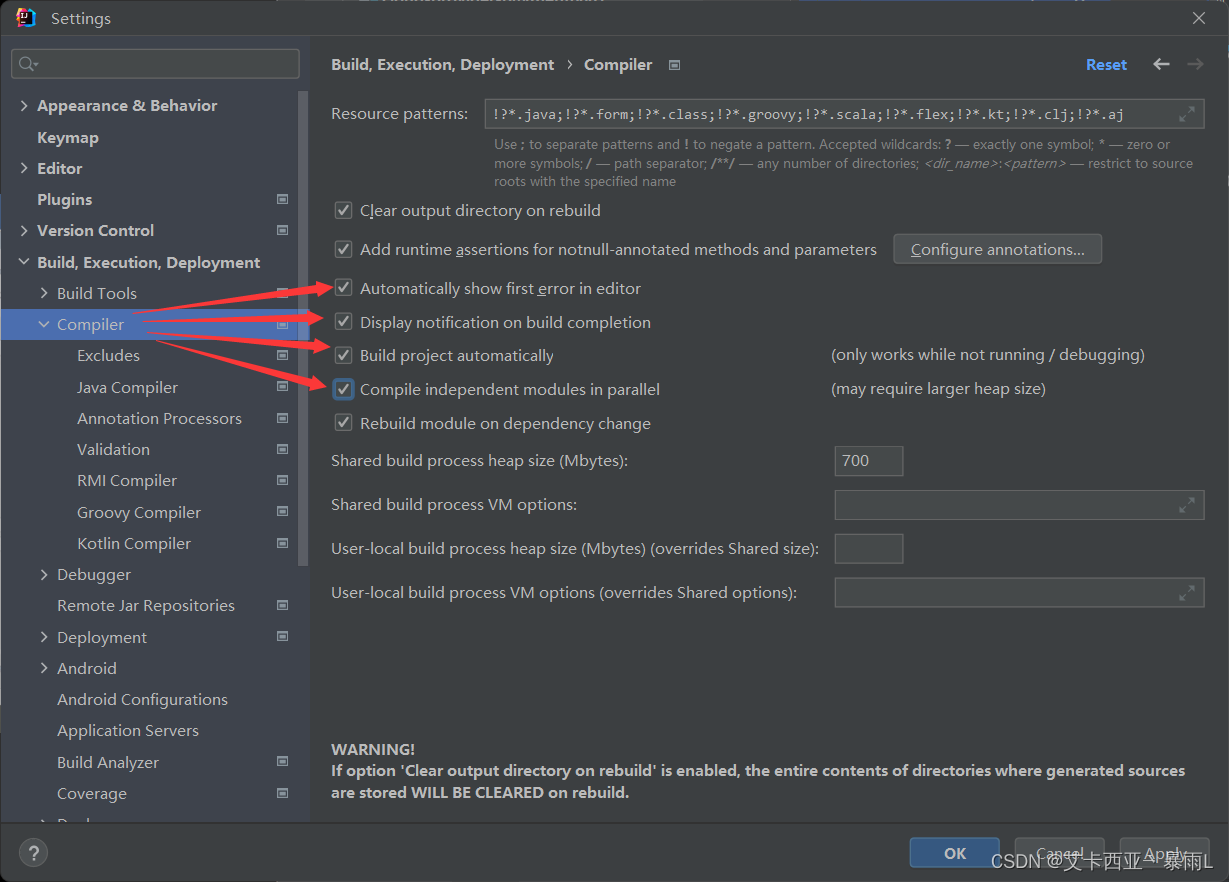Viewport: 1229px width, 882px height.
Task: Click the magnifier icon in the search box
Action: pyautogui.click(x=24, y=63)
